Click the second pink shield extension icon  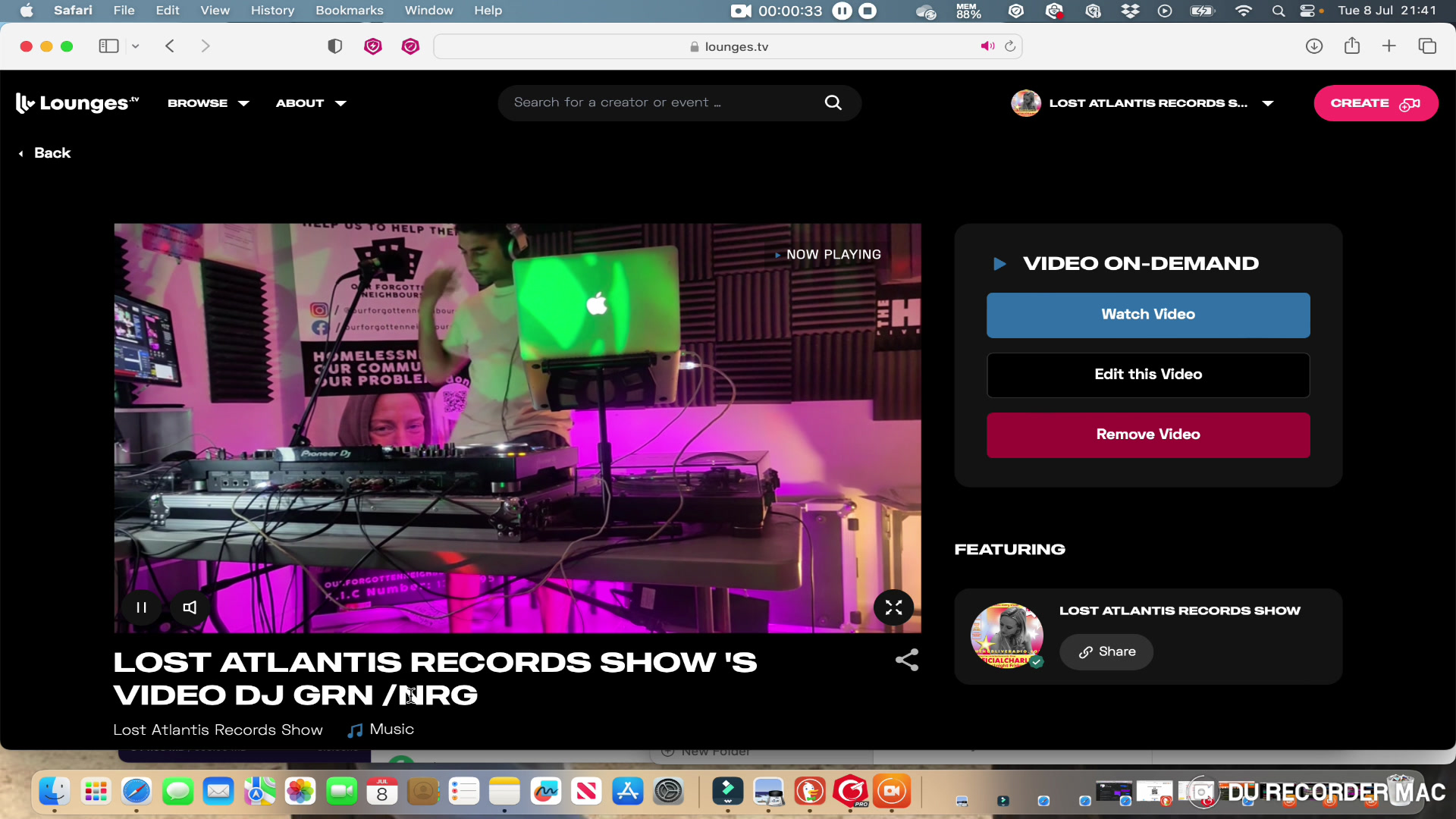click(x=410, y=46)
